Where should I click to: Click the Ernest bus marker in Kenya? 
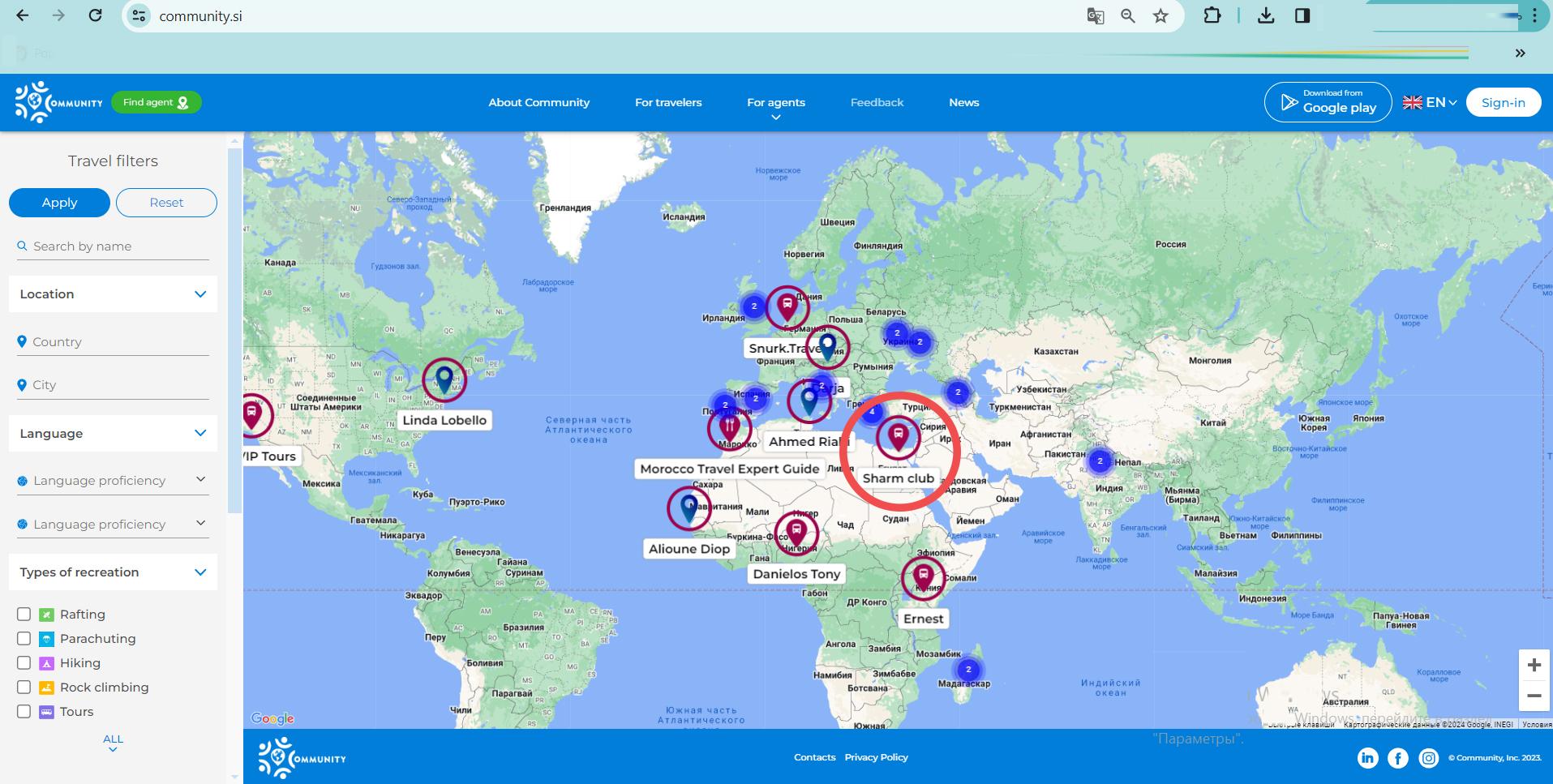(923, 577)
